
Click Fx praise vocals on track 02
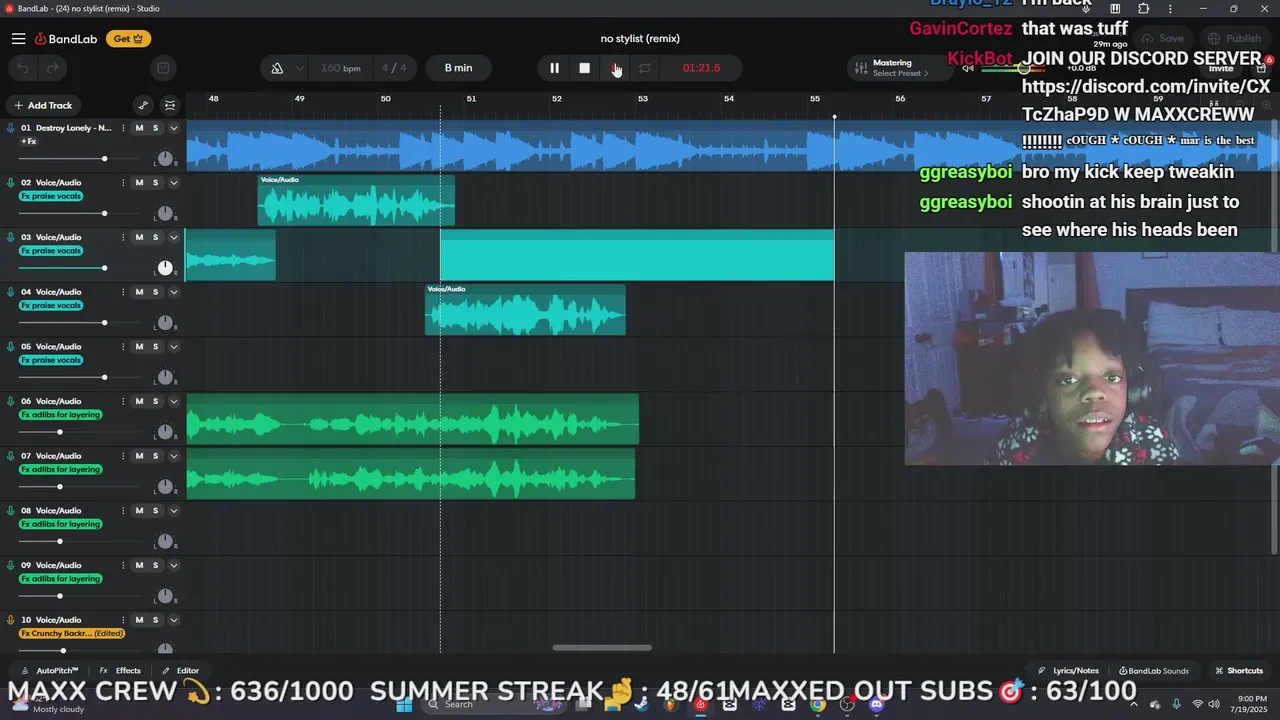pos(51,196)
